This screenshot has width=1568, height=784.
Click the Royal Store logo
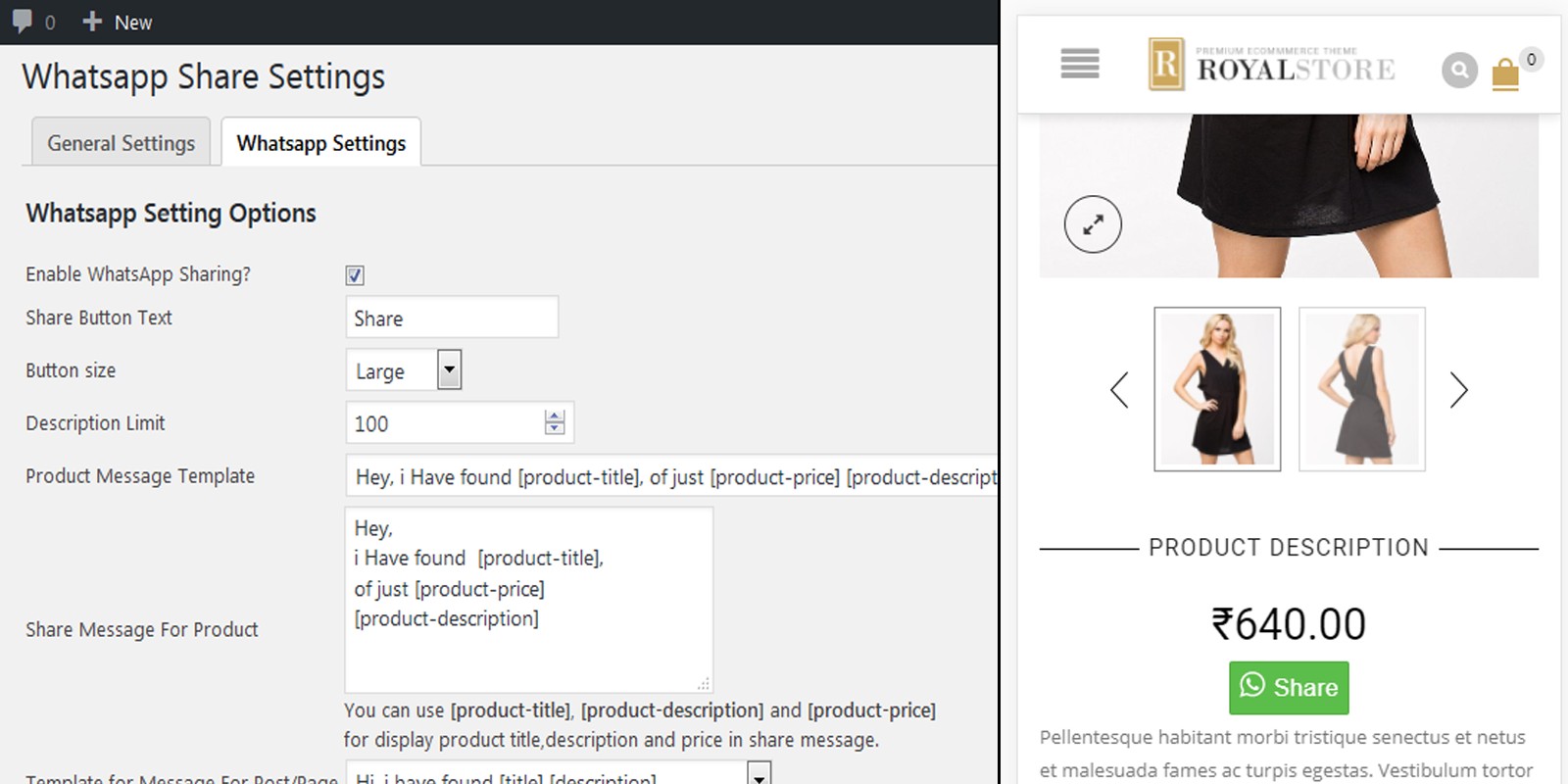pos(1271,65)
